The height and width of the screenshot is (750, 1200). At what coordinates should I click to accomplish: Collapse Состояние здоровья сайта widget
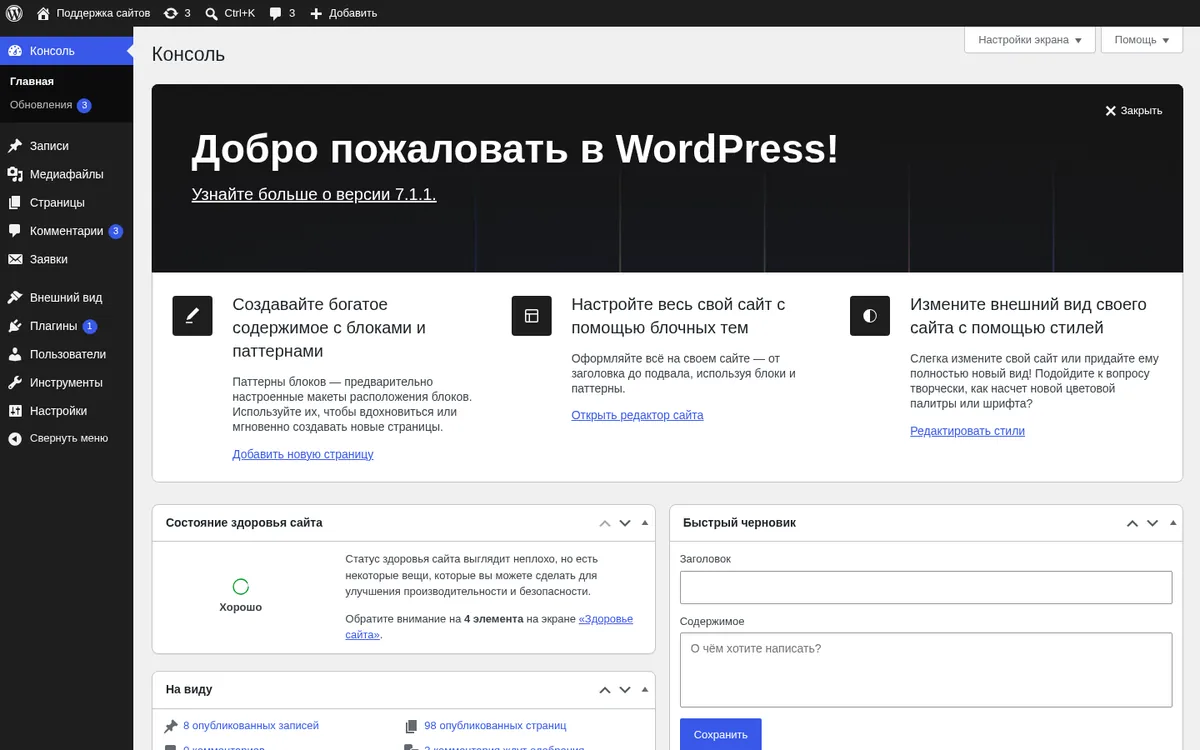pos(645,523)
